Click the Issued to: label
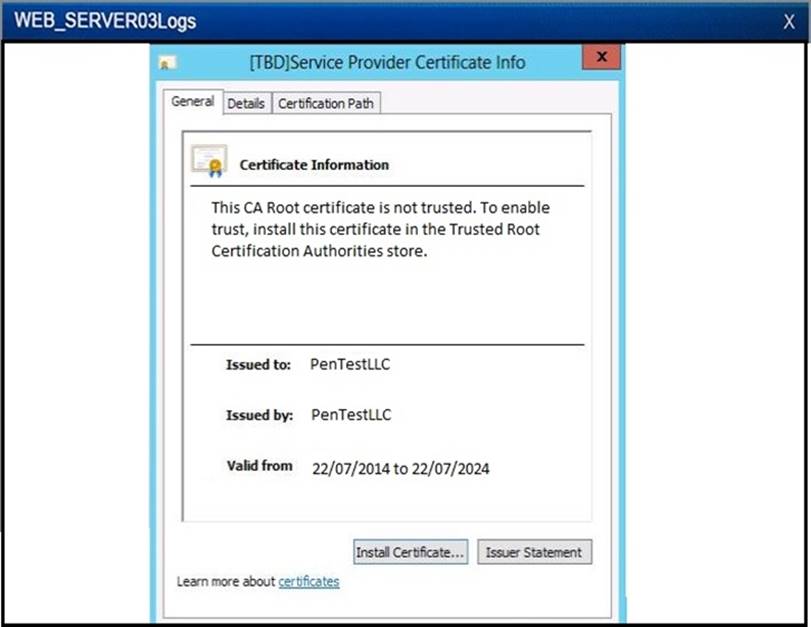The image size is (811, 627). 258,365
